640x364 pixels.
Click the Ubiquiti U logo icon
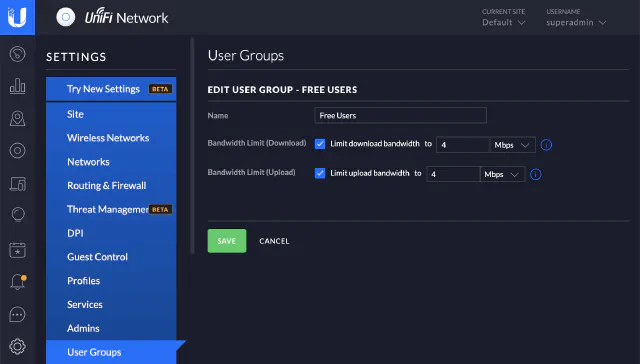click(x=17, y=17)
